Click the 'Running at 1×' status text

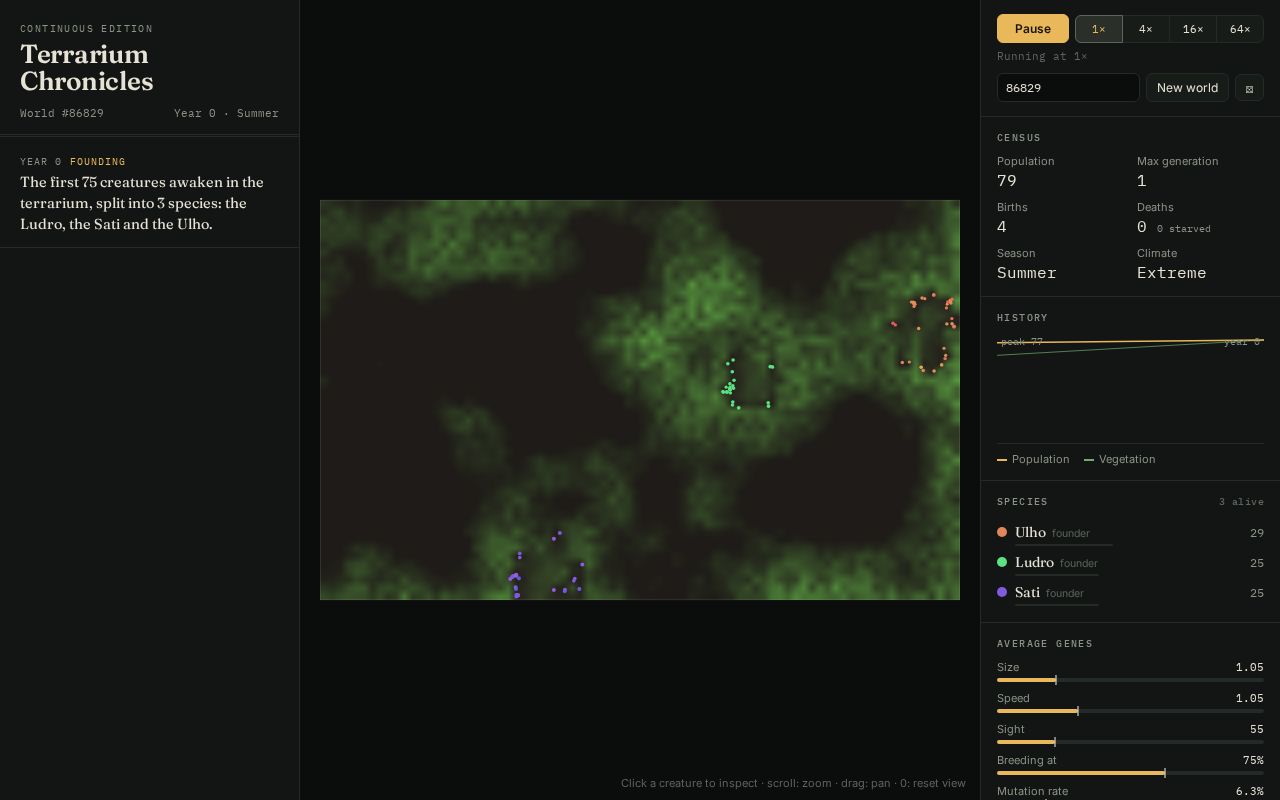tap(1042, 57)
